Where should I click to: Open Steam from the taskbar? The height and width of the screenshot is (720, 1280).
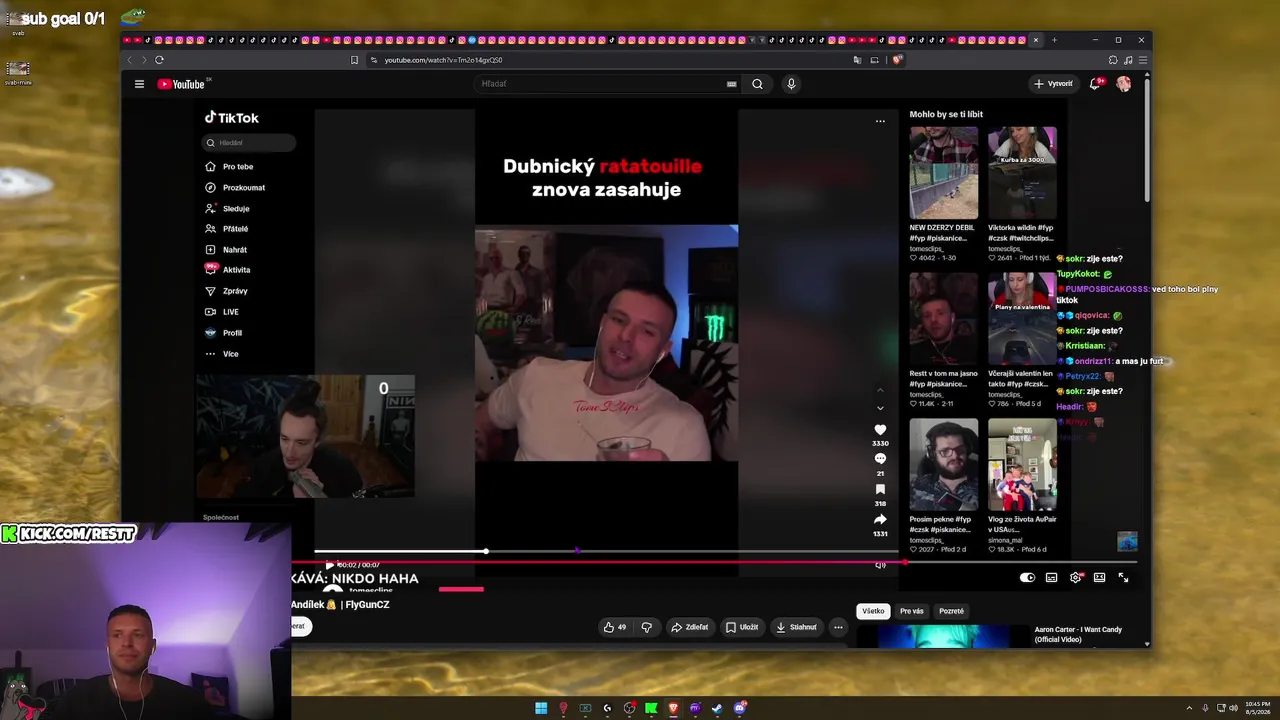pyautogui.click(x=717, y=708)
